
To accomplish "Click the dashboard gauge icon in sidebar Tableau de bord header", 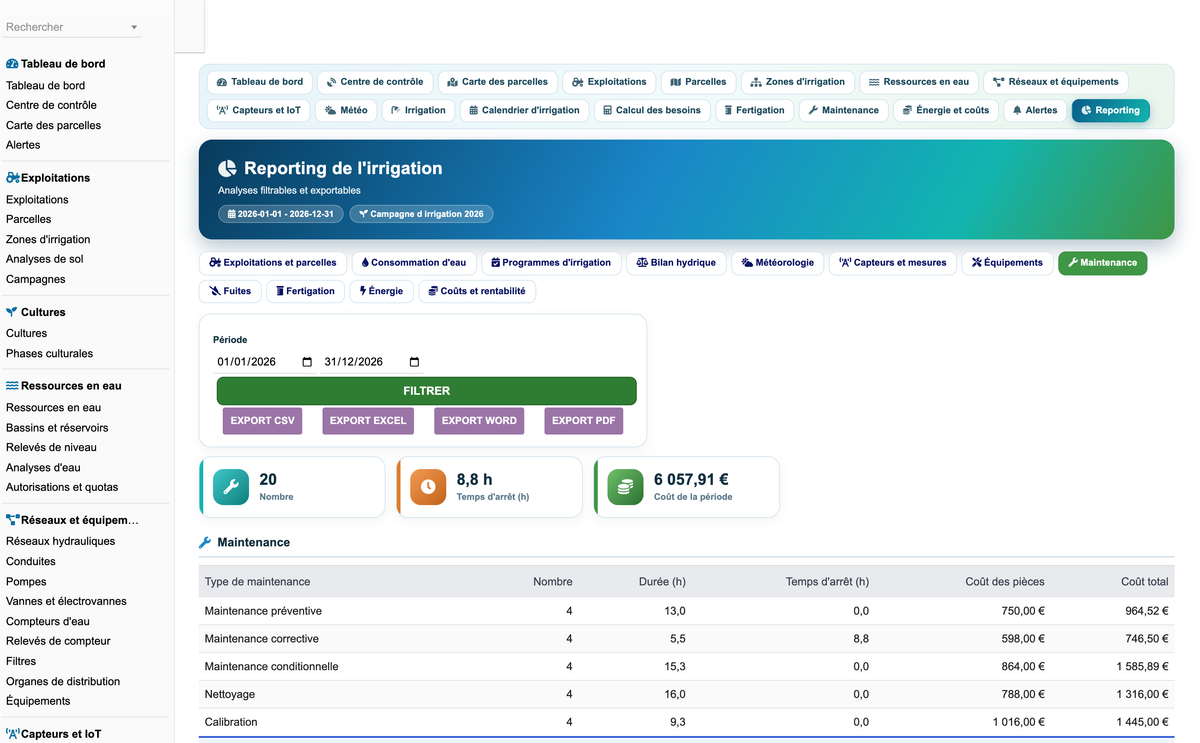I will tap(12, 64).
